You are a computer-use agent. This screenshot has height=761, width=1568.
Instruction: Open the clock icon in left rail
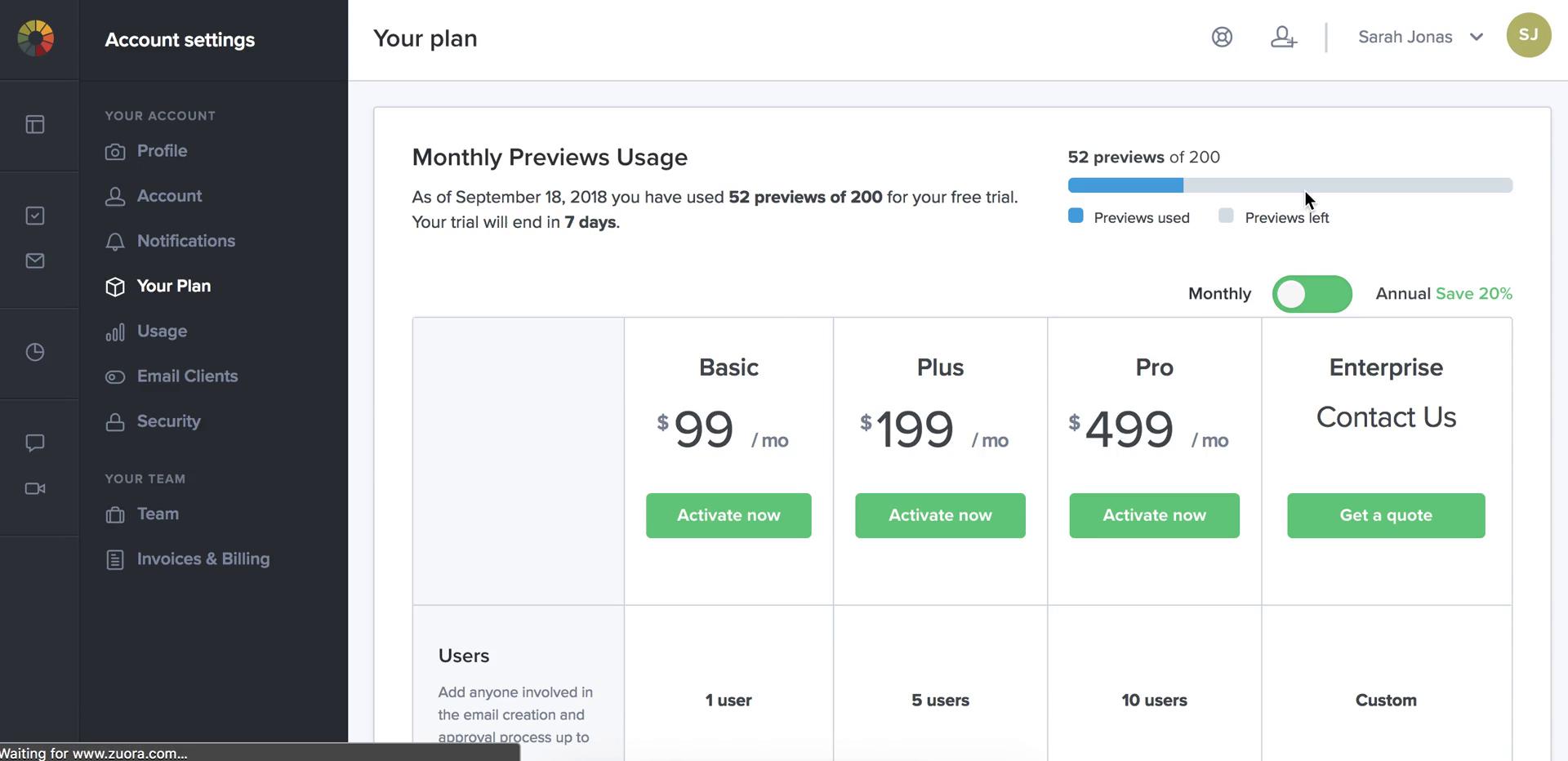click(35, 352)
